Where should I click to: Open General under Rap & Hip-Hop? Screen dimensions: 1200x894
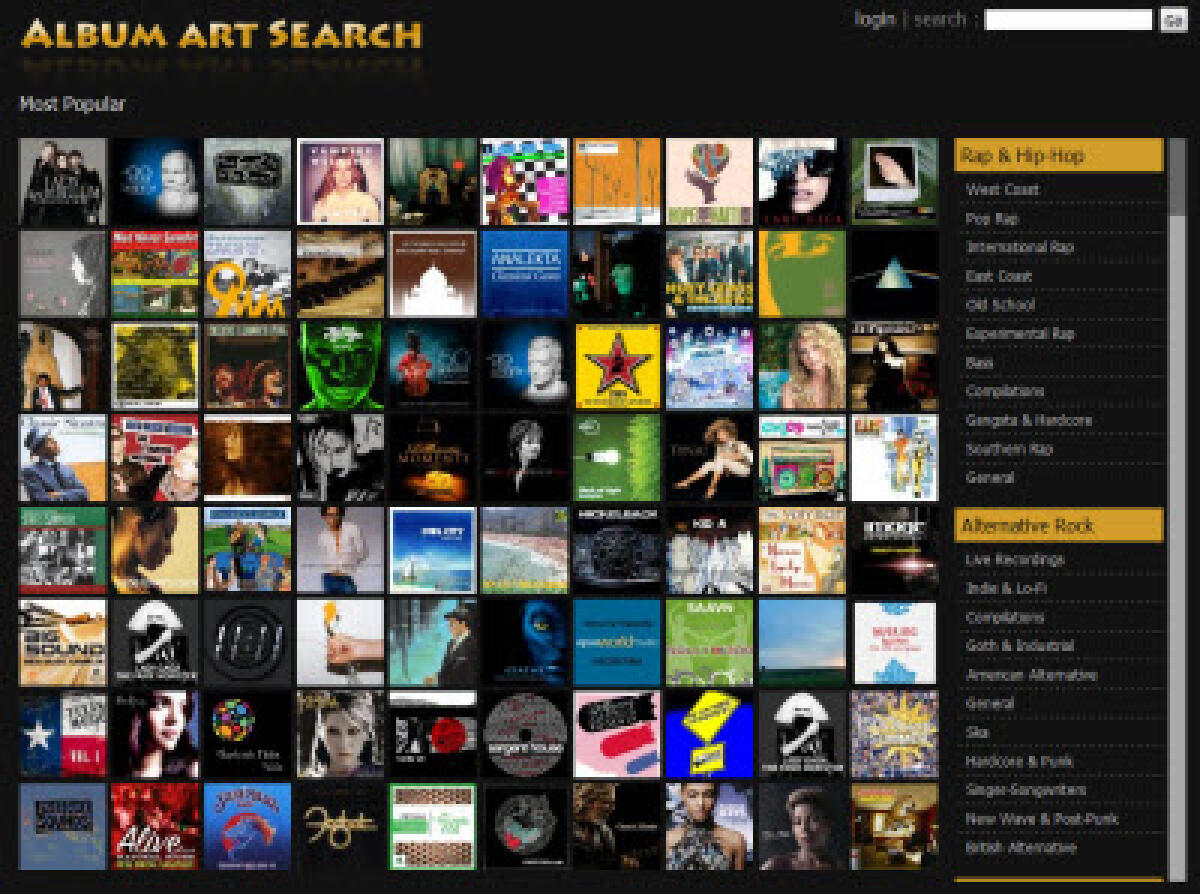(990, 478)
